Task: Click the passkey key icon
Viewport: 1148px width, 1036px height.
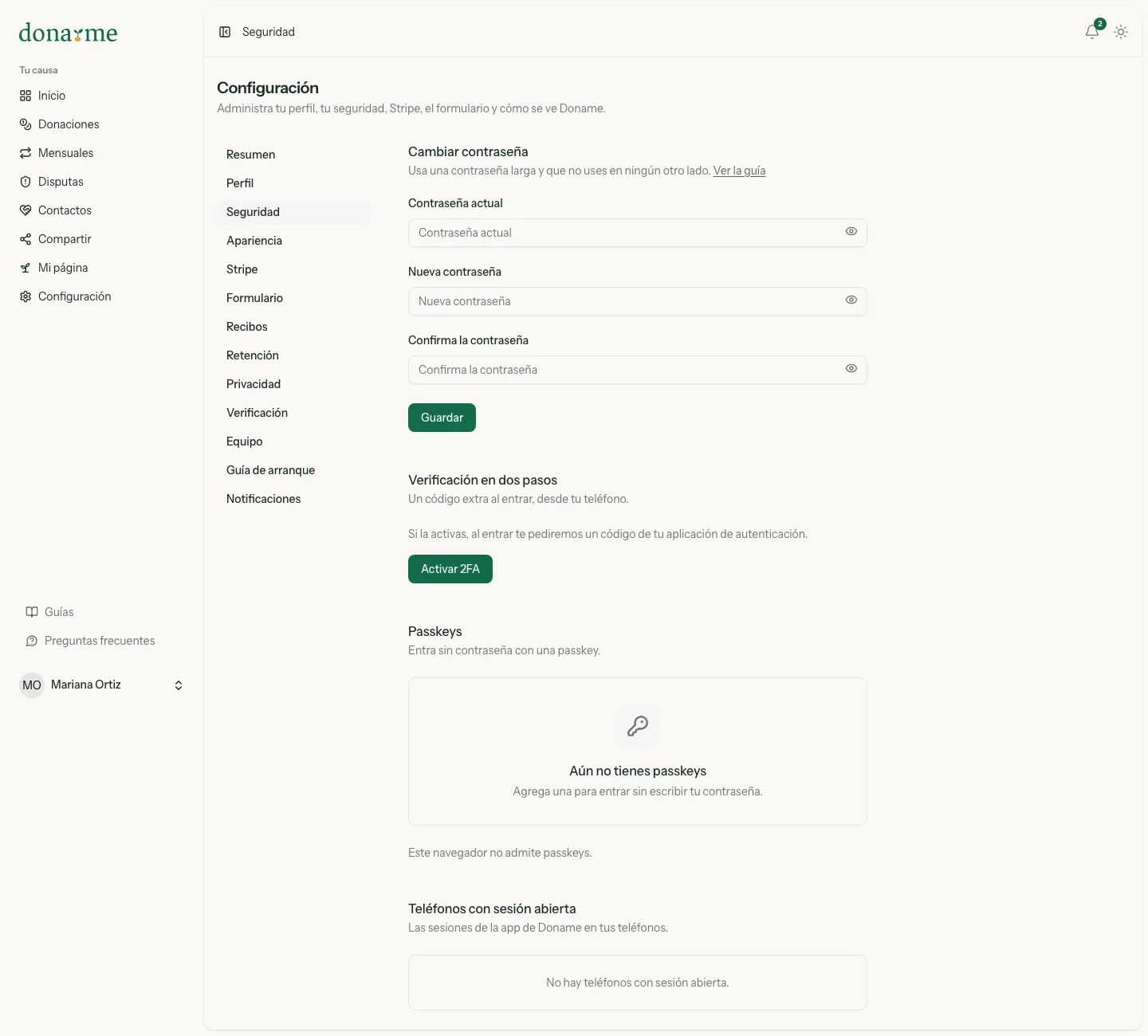Action: [x=638, y=726]
